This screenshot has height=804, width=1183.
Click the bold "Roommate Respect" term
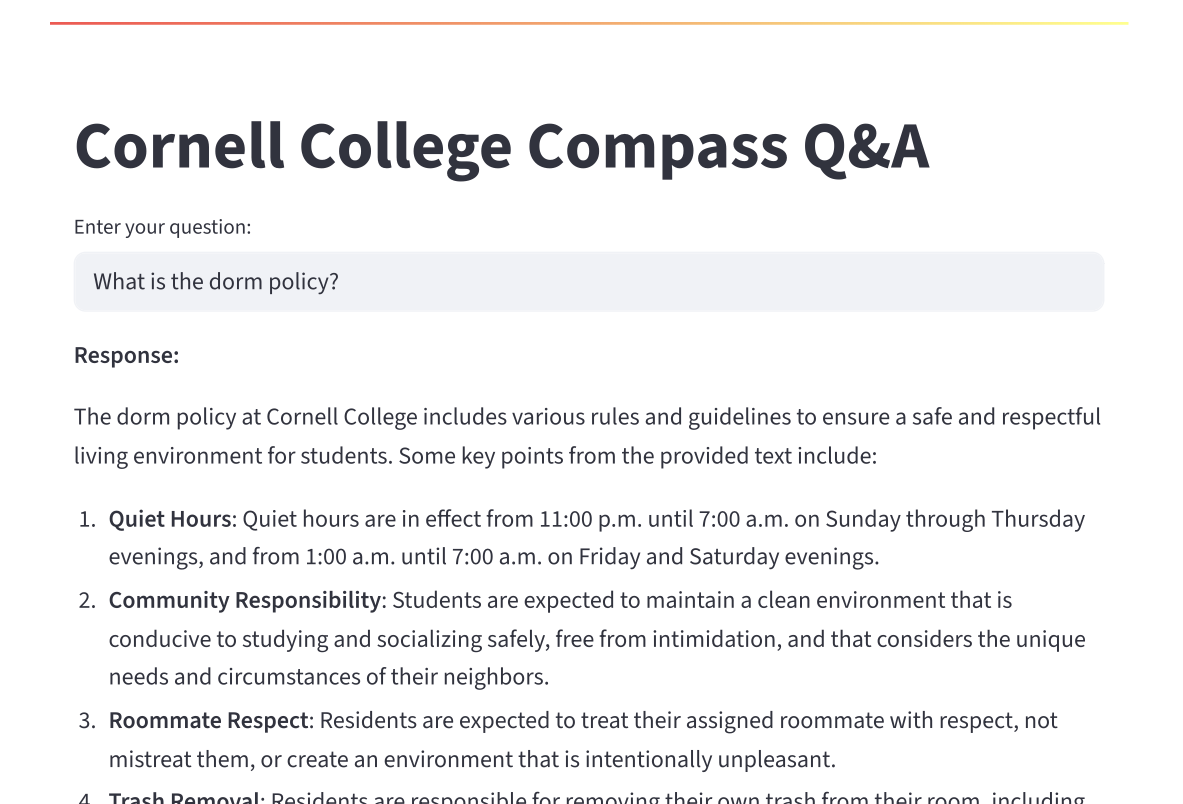(208, 720)
